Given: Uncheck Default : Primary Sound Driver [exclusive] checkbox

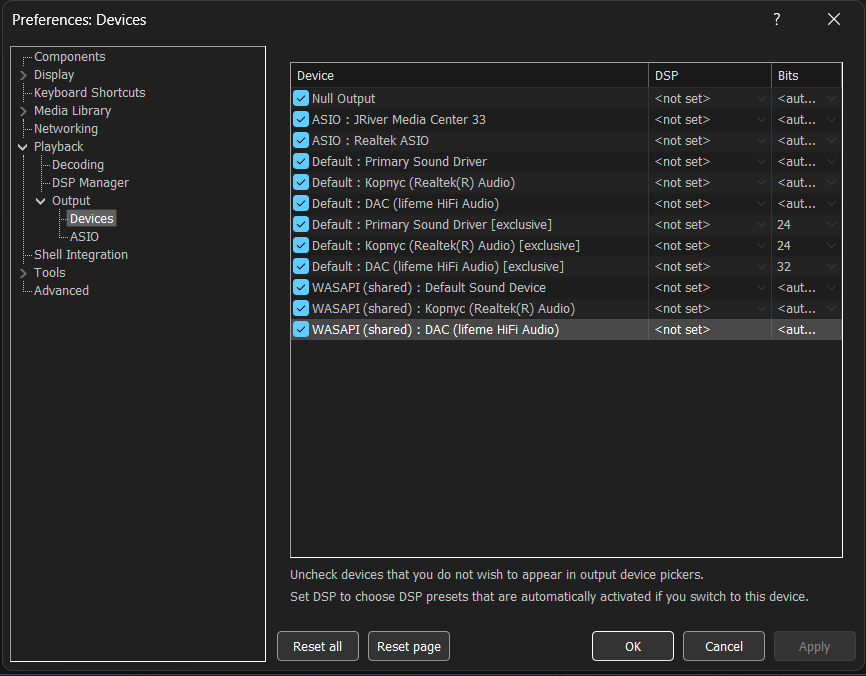Looking at the screenshot, I should click(301, 225).
